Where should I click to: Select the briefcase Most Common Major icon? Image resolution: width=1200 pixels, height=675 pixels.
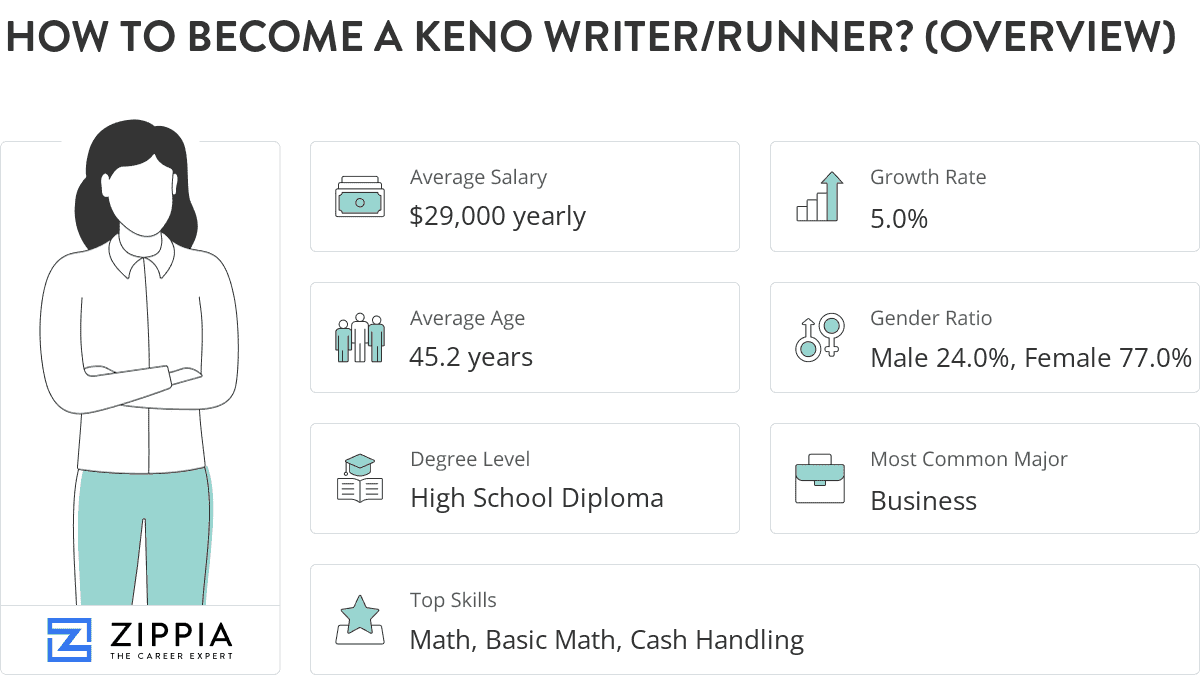820,478
